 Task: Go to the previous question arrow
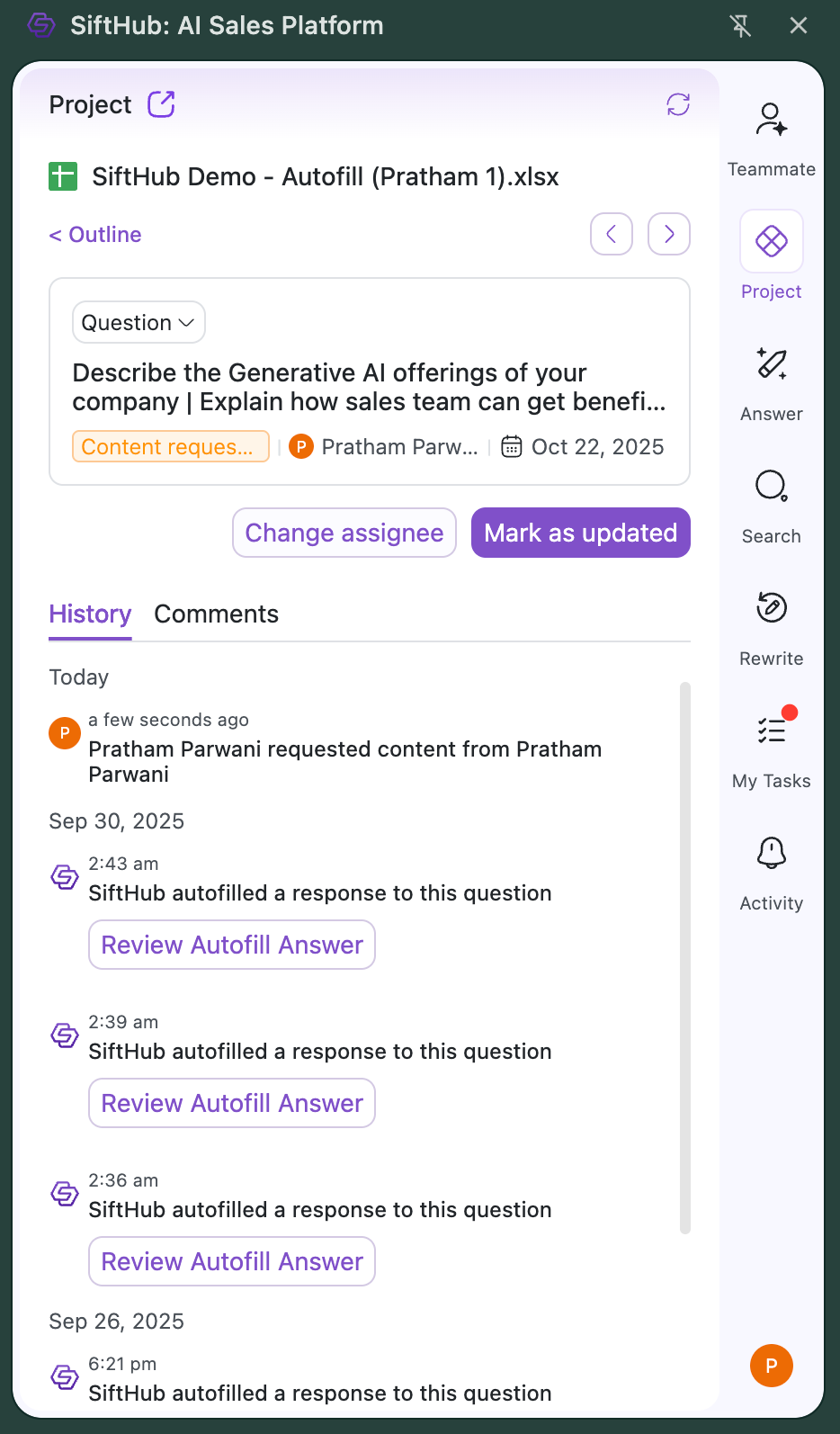(x=612, y=234)
